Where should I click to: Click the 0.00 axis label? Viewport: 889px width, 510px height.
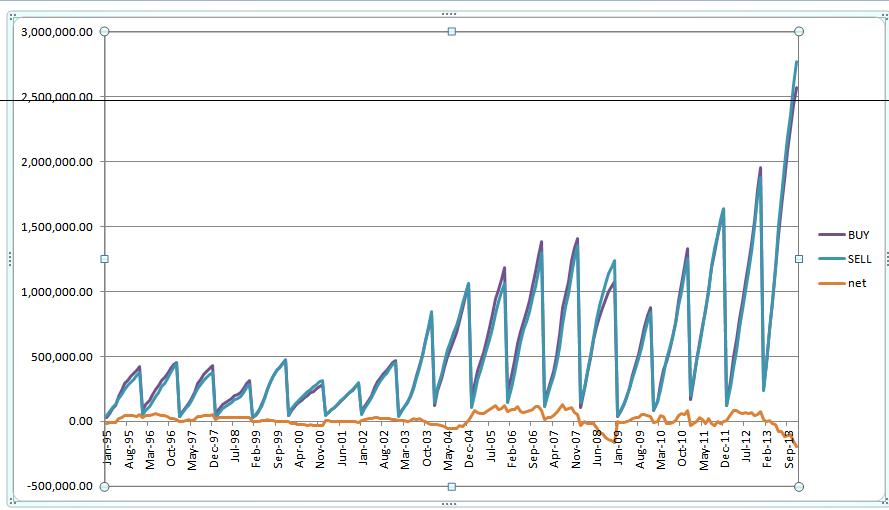[x=81, y=421]
